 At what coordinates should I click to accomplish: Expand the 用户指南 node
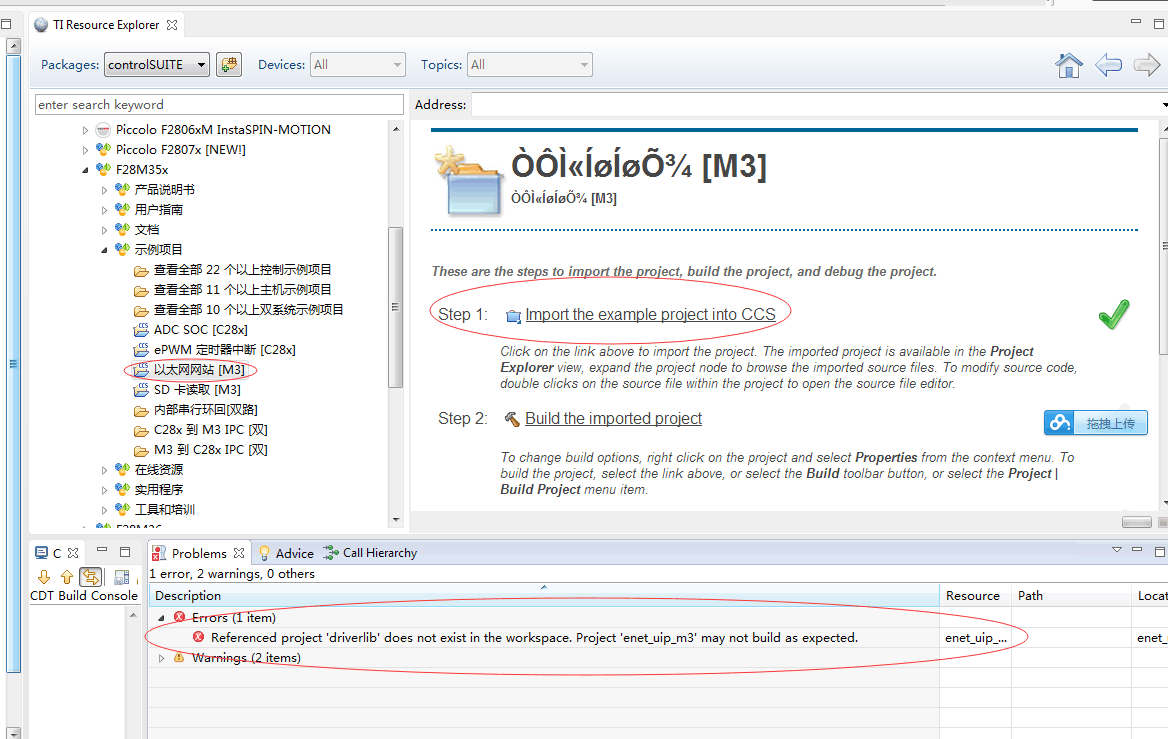pyautogui.click(x=104, y=210)
